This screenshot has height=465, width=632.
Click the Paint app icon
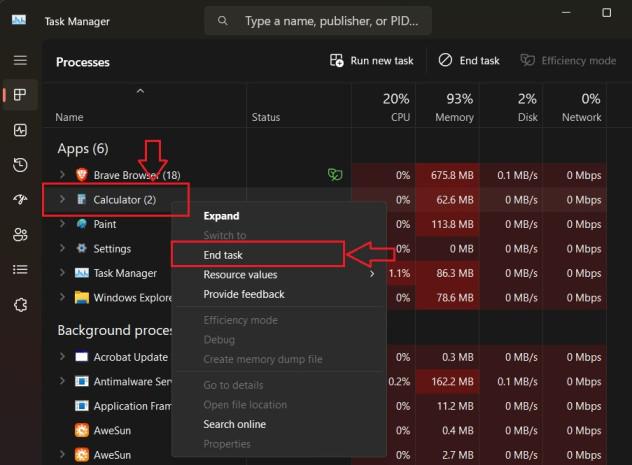(x=82, y=224)
